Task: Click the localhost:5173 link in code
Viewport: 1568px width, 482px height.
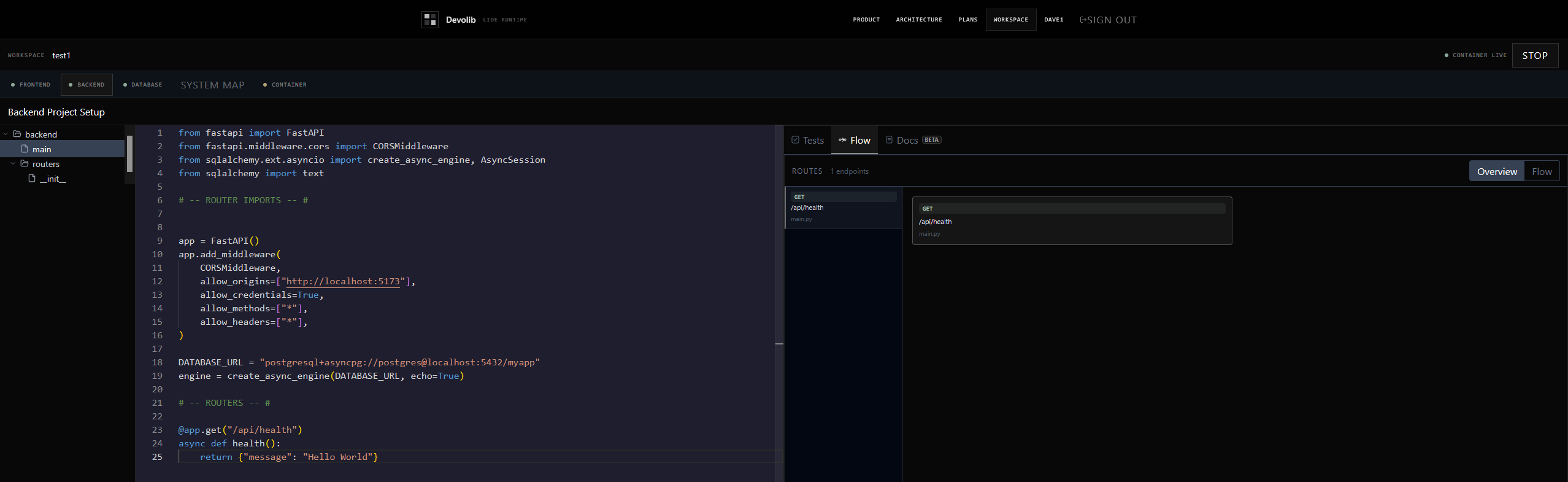Action: (343, 281)
